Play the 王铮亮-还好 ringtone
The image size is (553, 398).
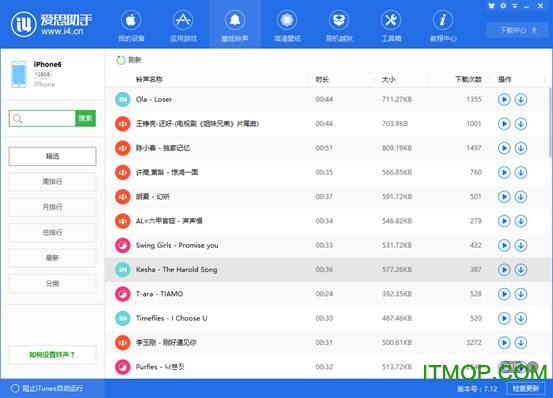[x=504, y=124]
